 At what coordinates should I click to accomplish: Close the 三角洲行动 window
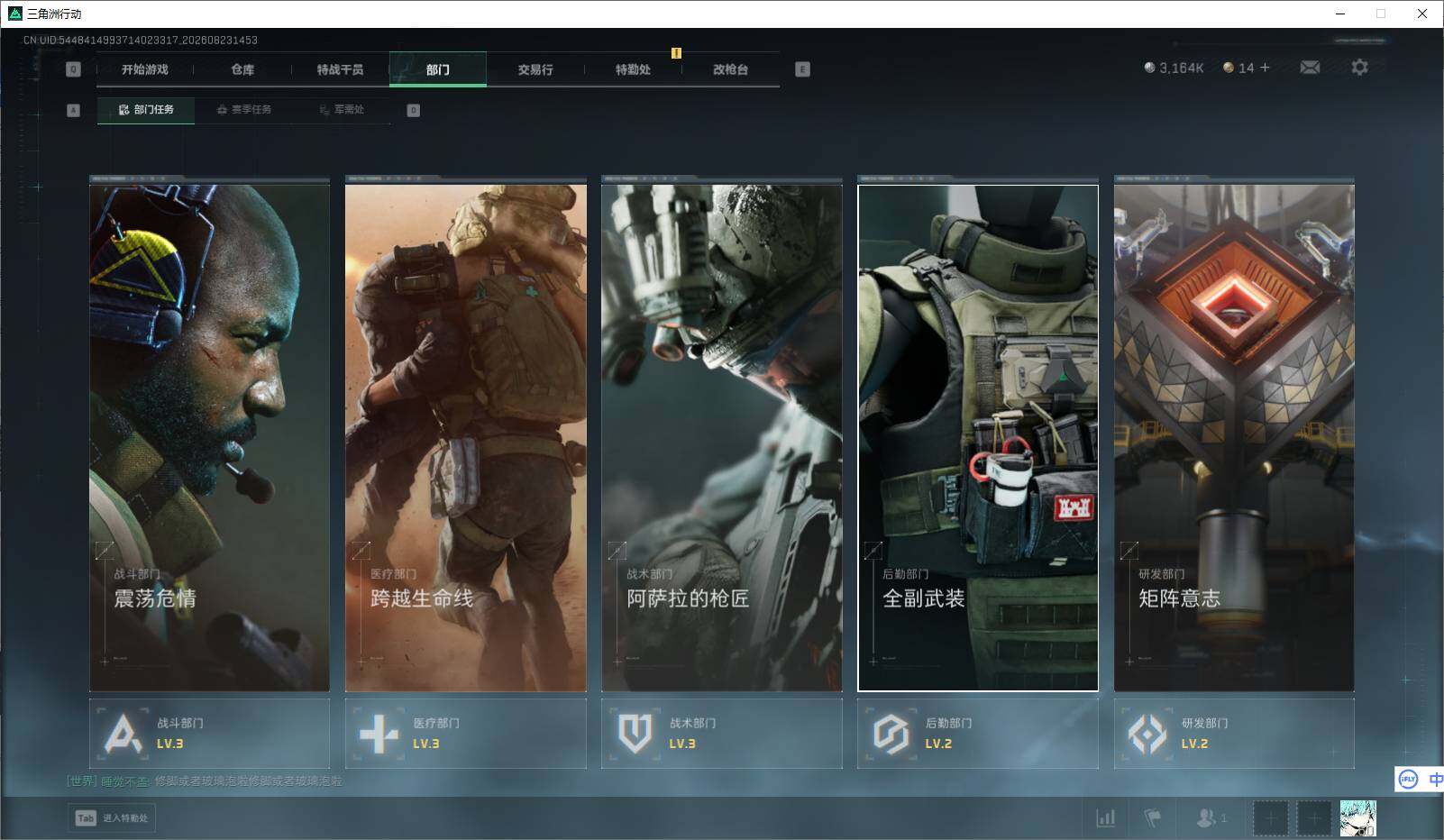(1422, 14)
